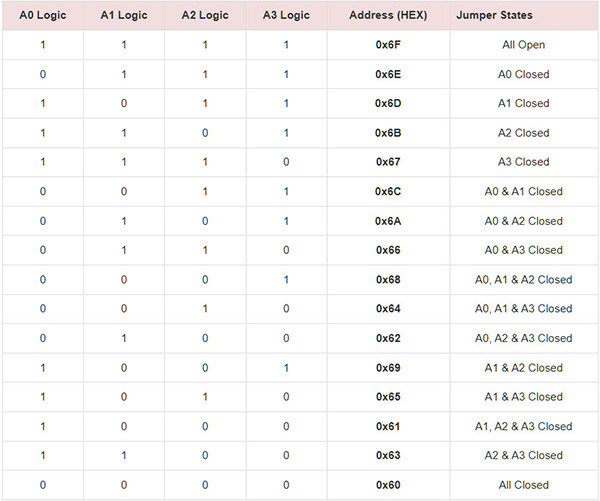Click the A3 Logic column header
Screen dimensions: 600x501
pyautogui.click(x=285, y=16)
